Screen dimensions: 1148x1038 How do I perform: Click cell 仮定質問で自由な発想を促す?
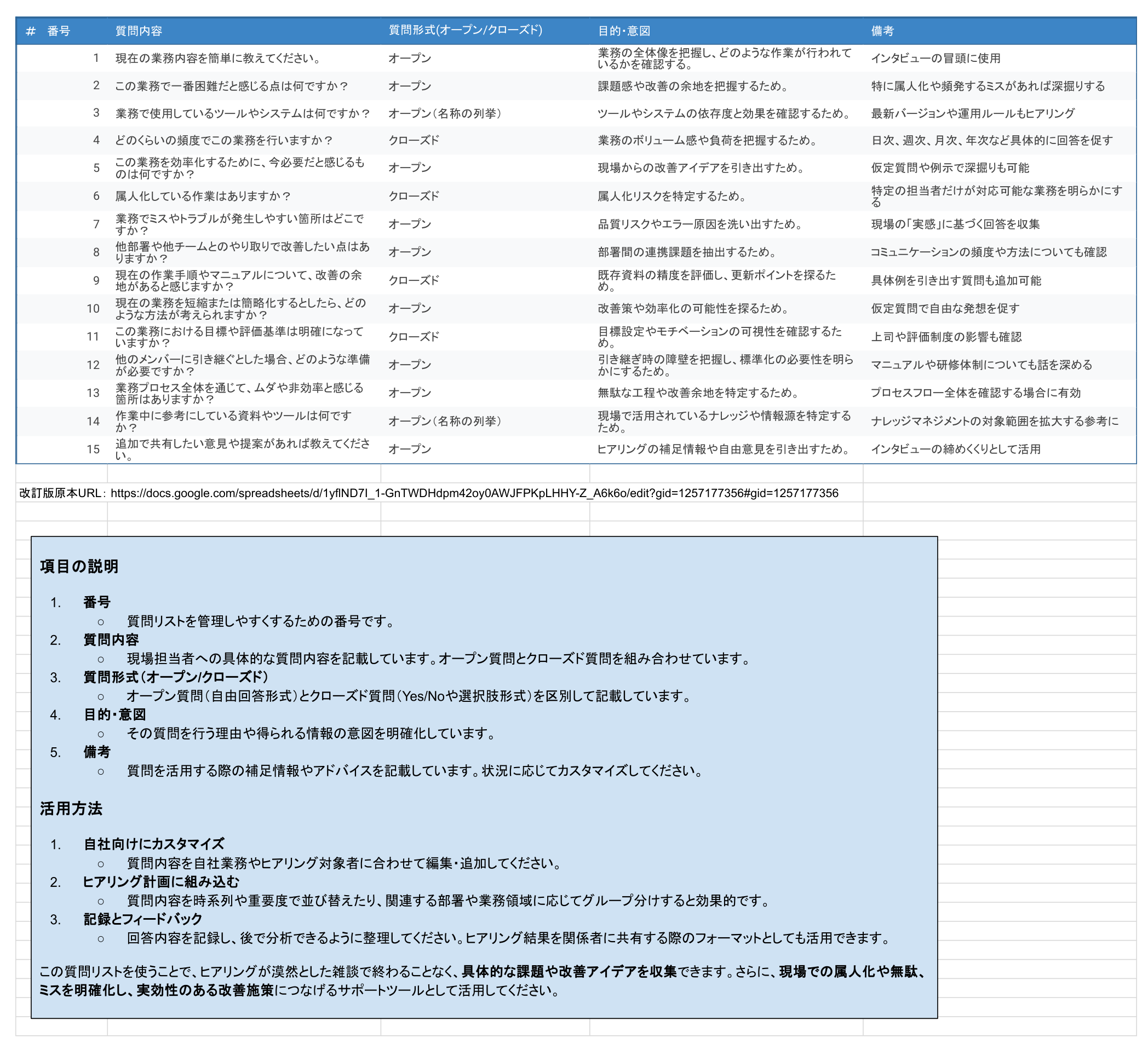1000,308
